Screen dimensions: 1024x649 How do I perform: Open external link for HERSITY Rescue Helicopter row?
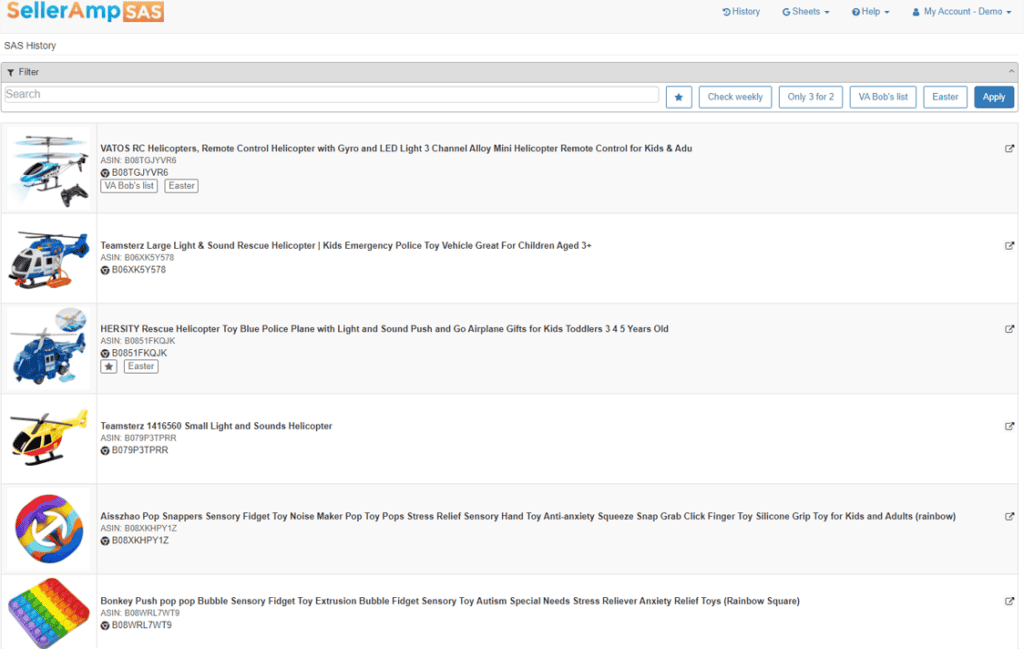pyautogui.click(x=1009, y=329)
